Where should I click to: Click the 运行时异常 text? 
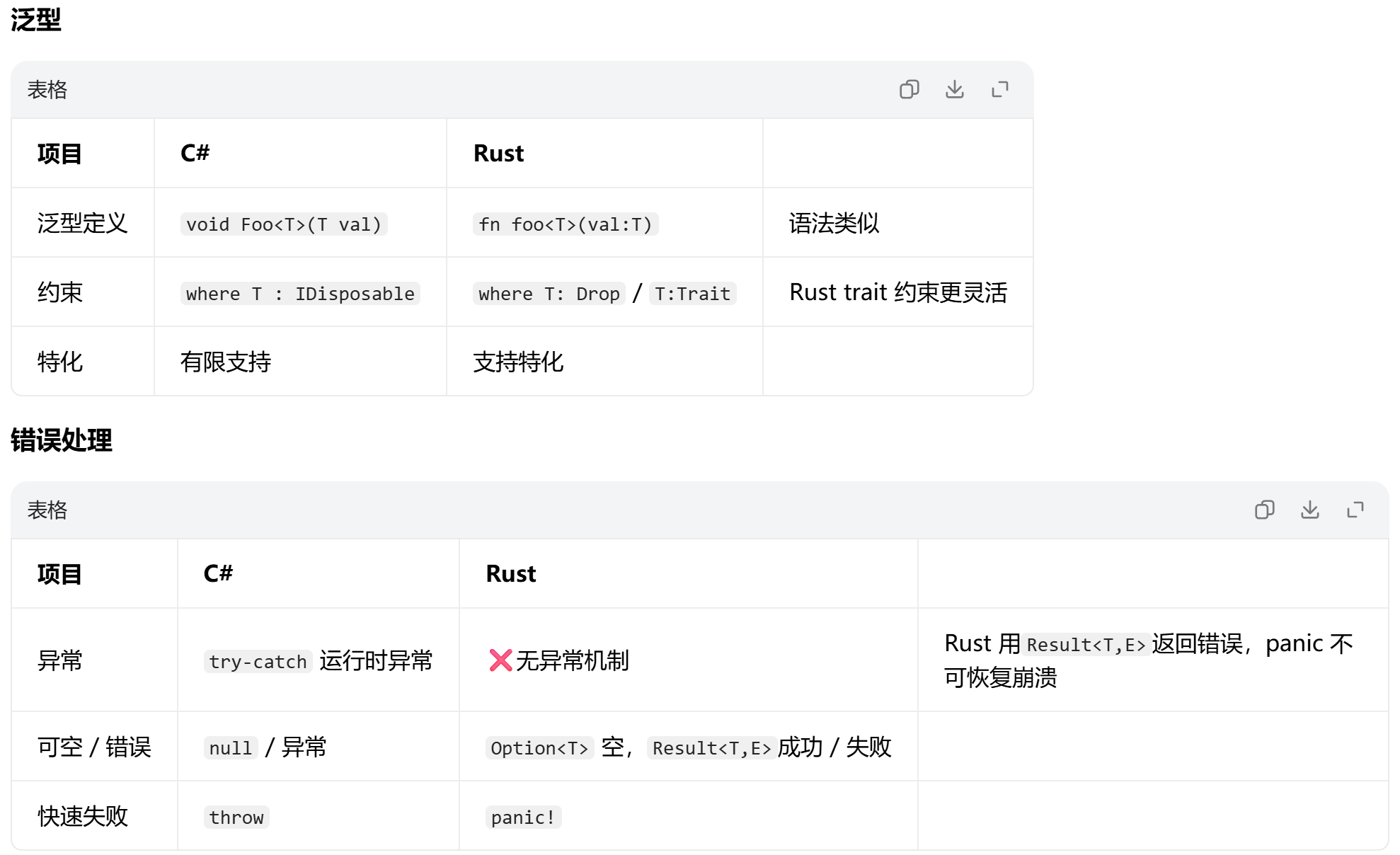[376, 660]
